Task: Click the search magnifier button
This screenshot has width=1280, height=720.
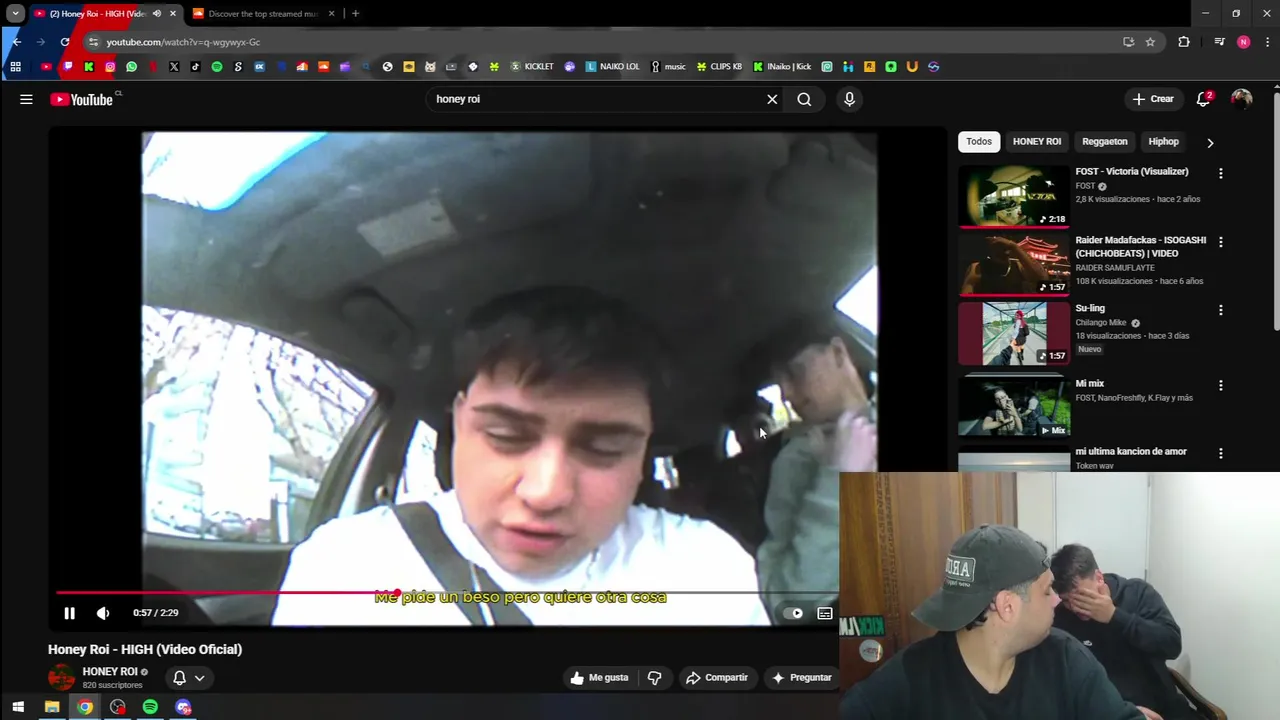Action: [x=804, y=99]
